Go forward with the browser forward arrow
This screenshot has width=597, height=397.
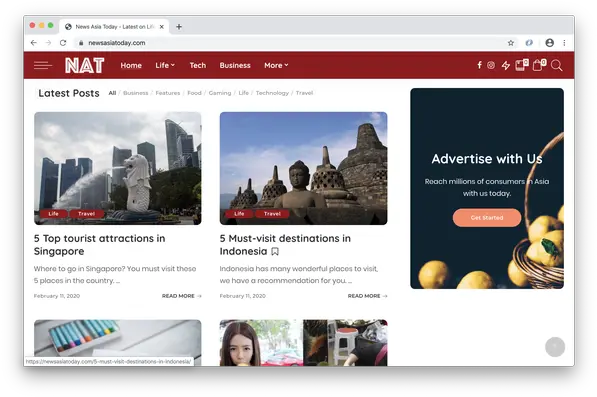tap(48, 43)
